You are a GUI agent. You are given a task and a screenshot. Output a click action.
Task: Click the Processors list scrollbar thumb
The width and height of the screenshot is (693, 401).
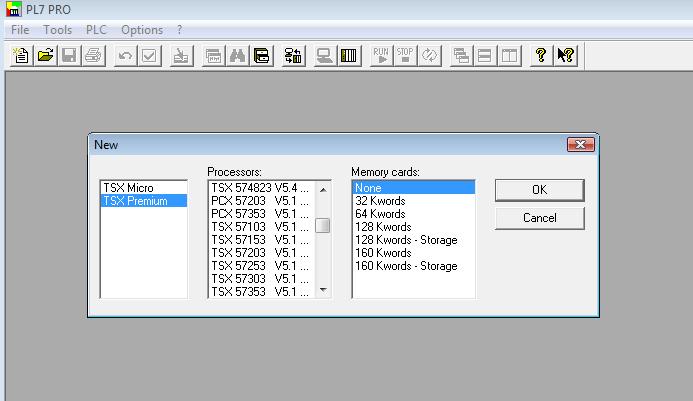[x=323, y=225]
